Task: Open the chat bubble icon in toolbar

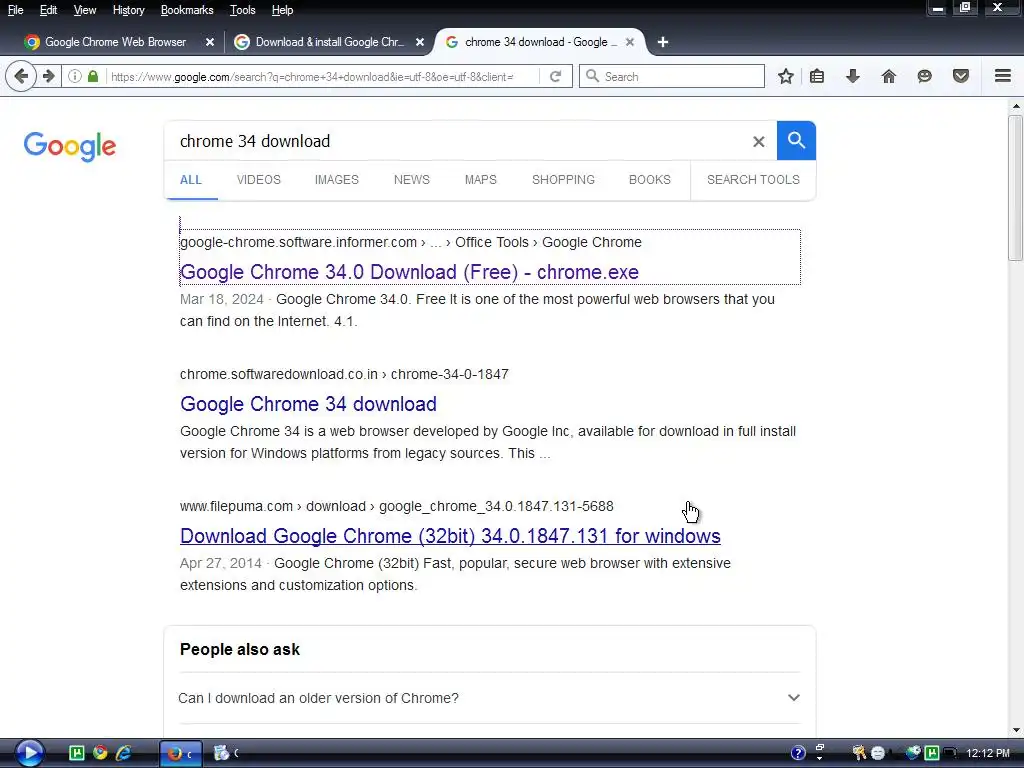Action: (924, 76)
